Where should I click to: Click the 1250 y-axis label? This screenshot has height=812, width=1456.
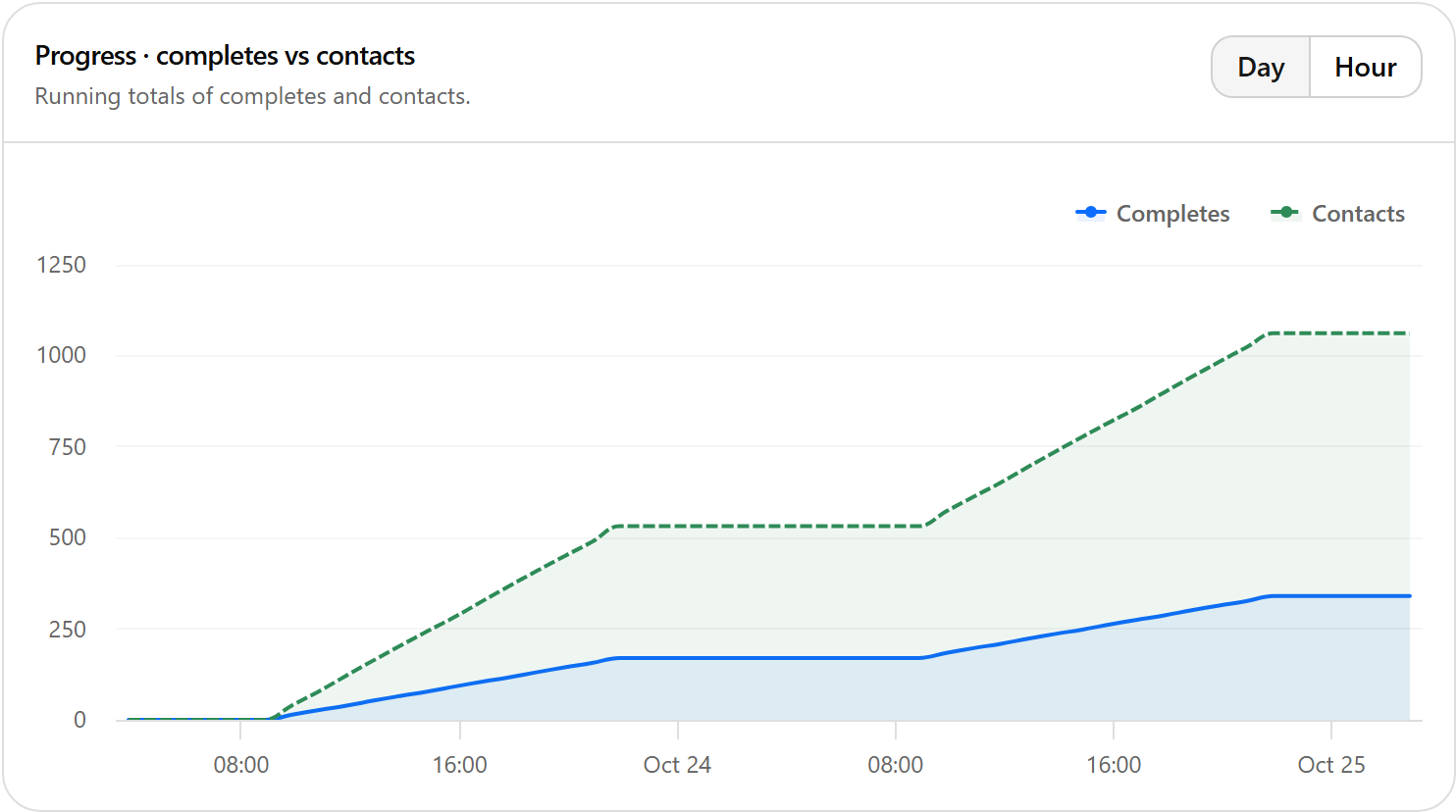(x=61, y=265)
